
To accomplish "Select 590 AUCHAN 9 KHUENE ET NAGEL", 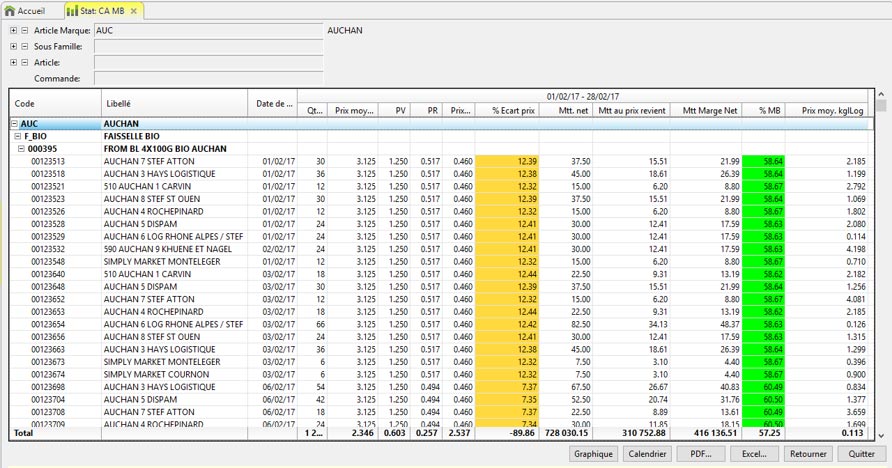I will click(x=441, y=249).
